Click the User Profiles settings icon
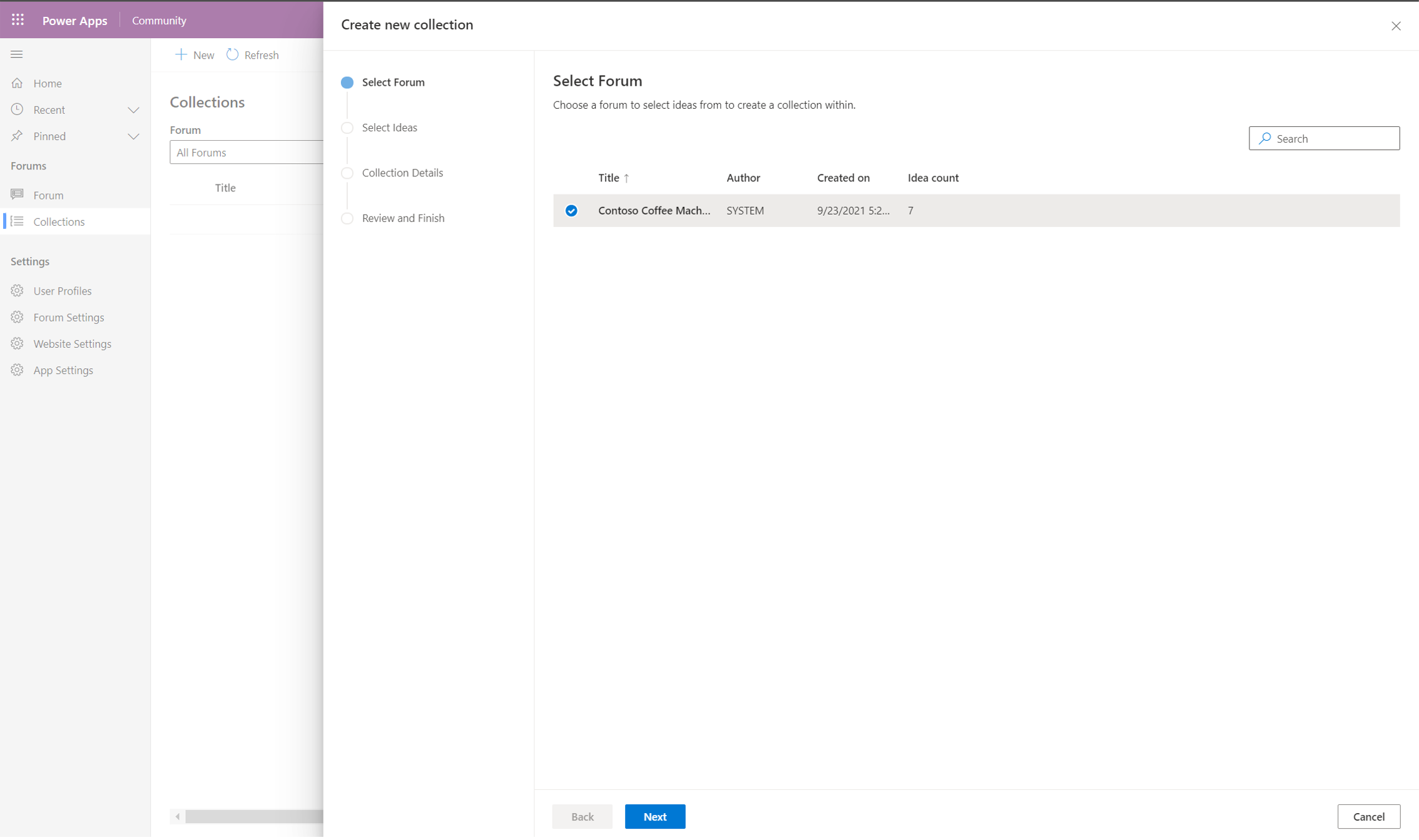Image resolution: width=1419 pixels, height=840 pixels. [18, 290]
